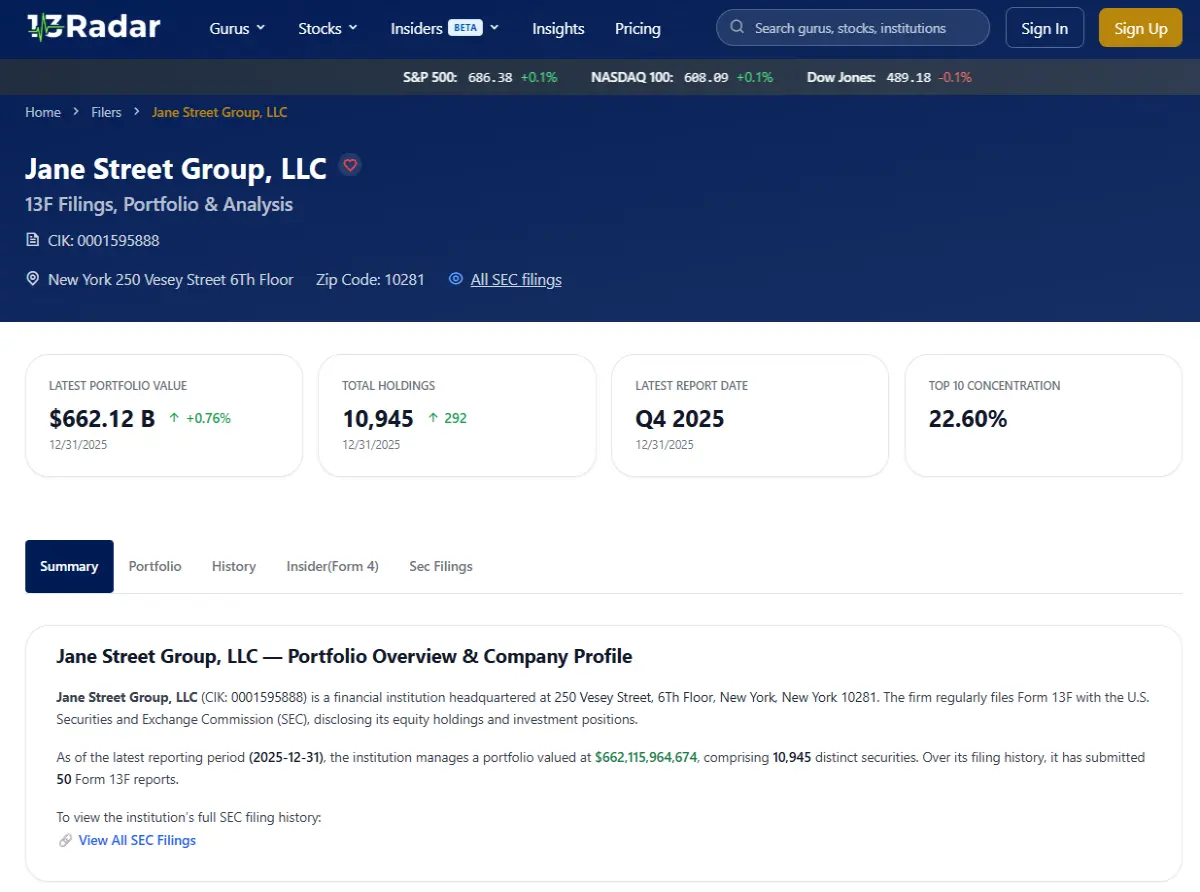Click the Q4 2025 report date
Screen dimensions: 1200x892
click(680, 418)
